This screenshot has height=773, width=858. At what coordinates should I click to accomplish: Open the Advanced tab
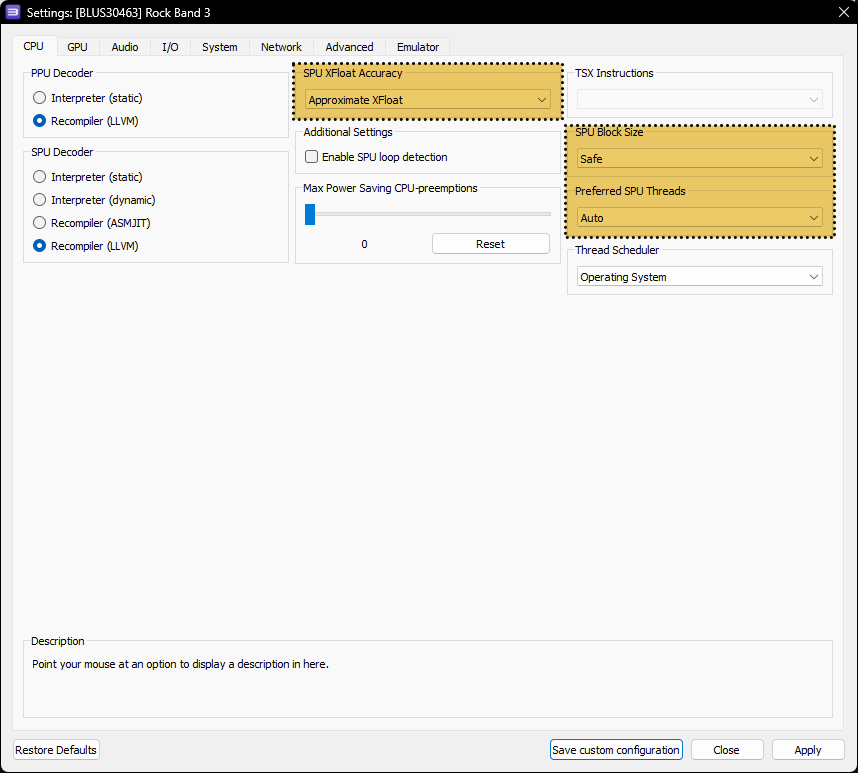[x=349, y=47]
